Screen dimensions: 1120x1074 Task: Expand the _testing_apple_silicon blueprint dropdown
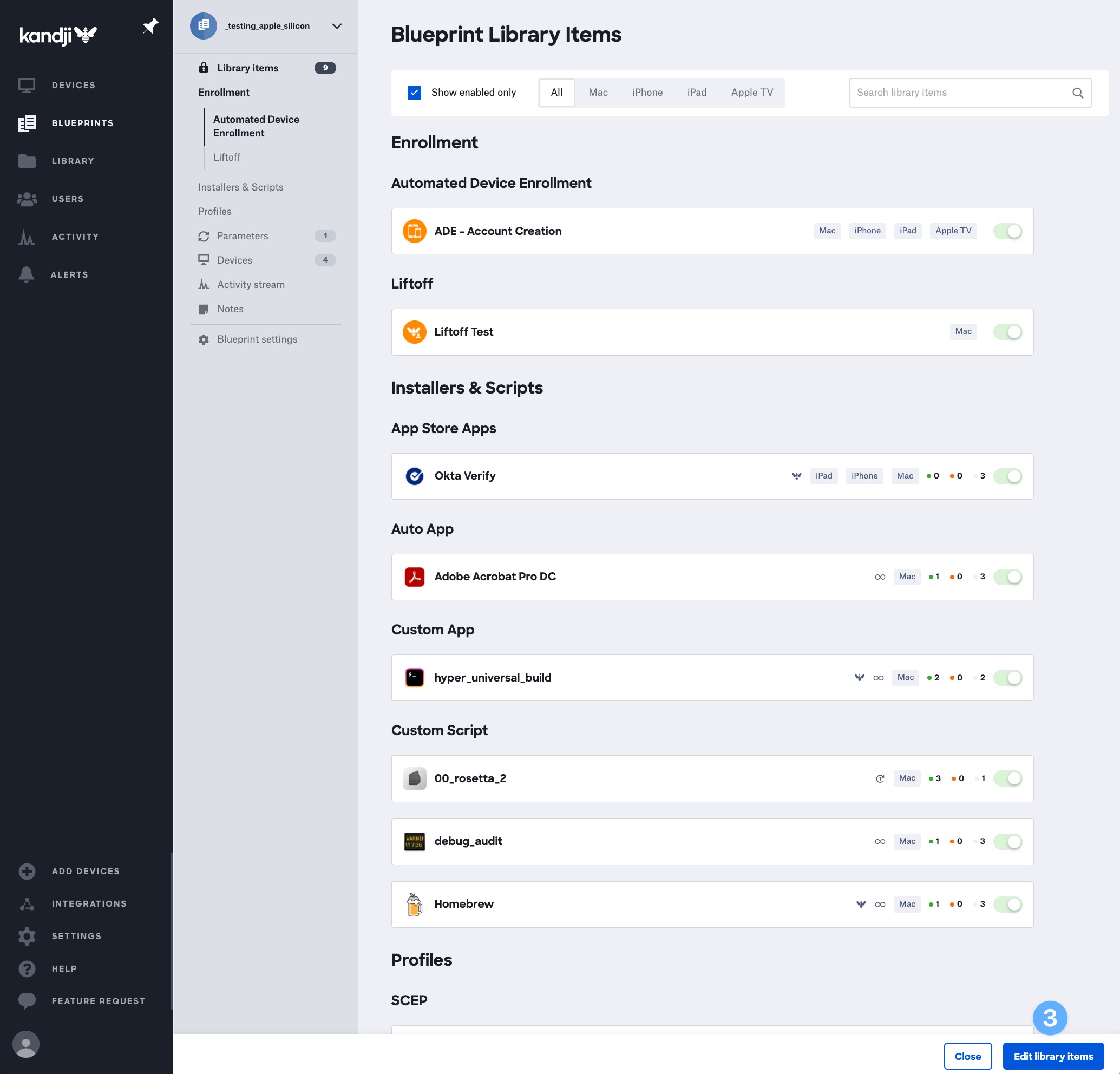pyautogui.click(x=337, y=26)
